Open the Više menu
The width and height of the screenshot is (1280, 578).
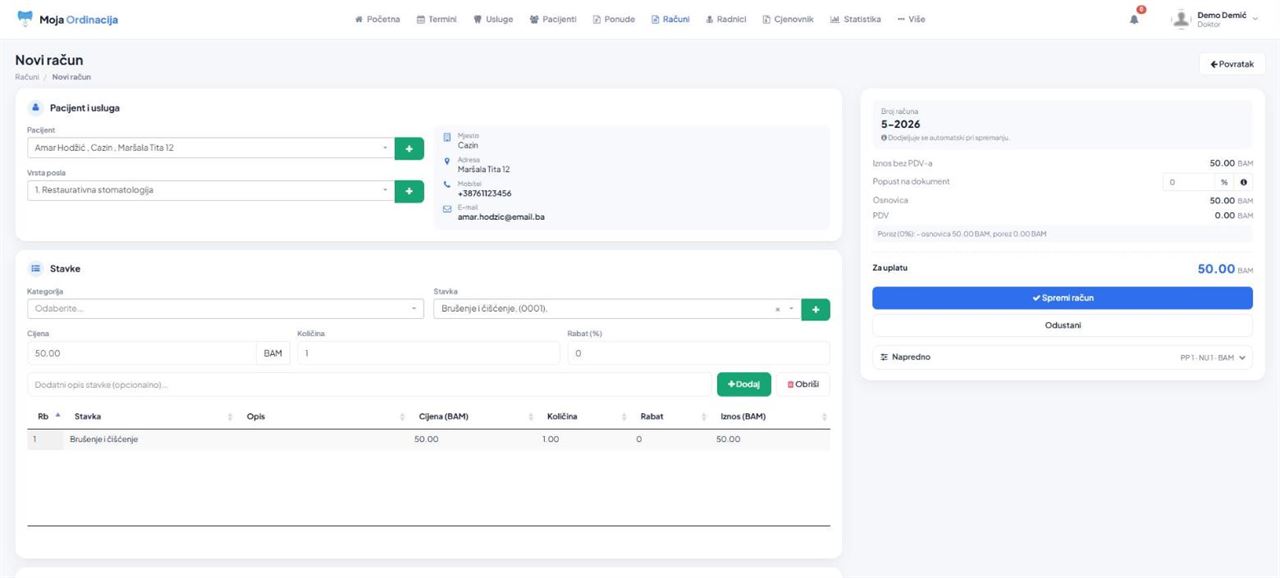[x=911, y=19]
